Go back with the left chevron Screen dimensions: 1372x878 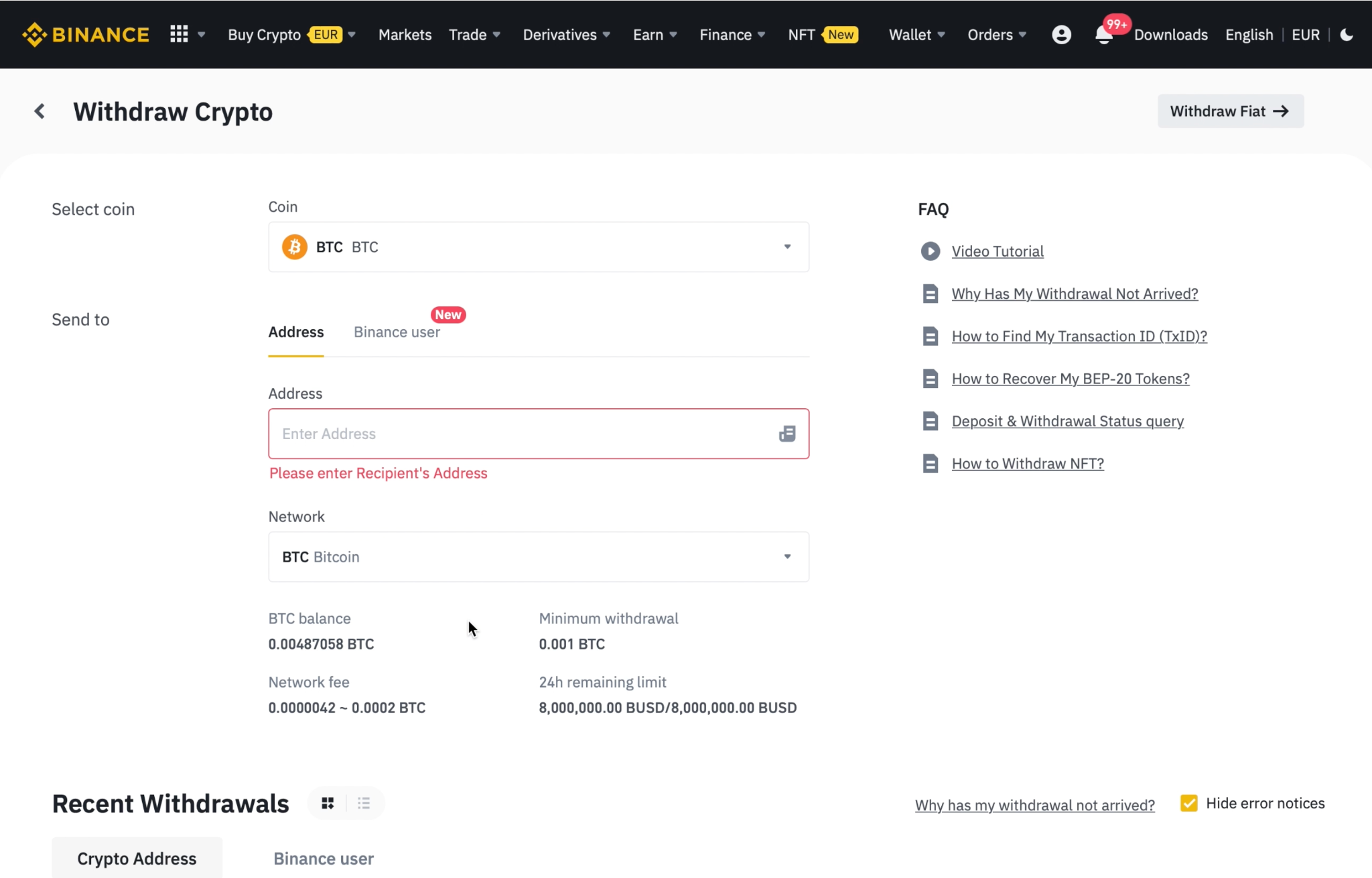40,111
